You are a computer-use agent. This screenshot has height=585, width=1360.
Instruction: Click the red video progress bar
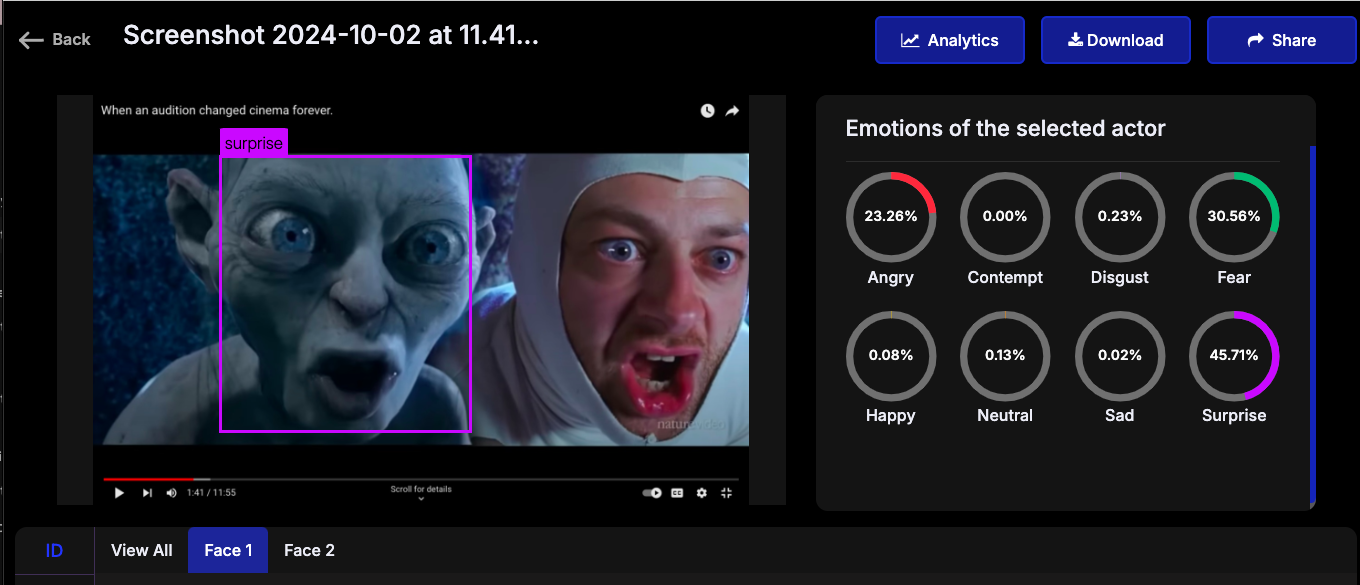(150, 480)
